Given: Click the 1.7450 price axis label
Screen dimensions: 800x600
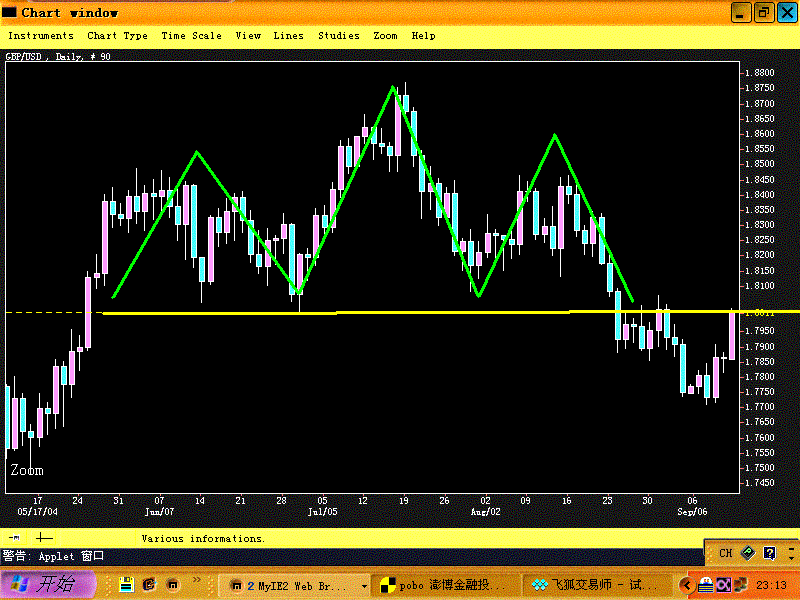Looking at the screenshot, I should click(x=760, y=483).
